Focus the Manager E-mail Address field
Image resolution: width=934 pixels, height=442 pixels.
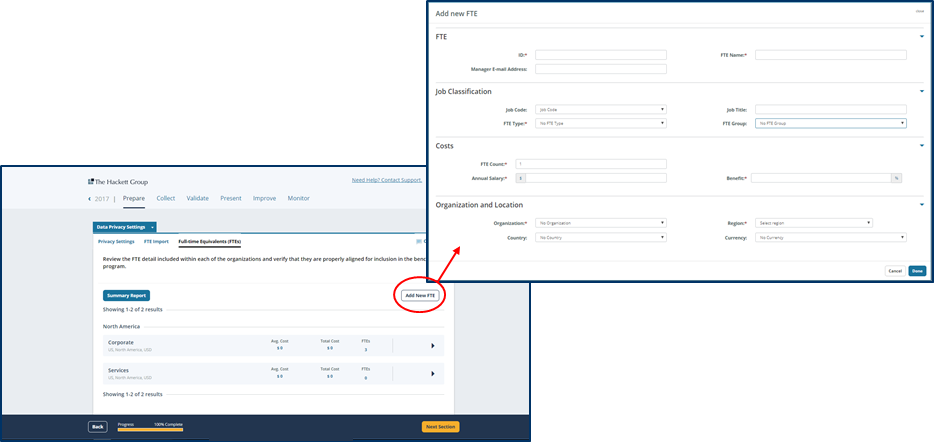pos(600,69)
